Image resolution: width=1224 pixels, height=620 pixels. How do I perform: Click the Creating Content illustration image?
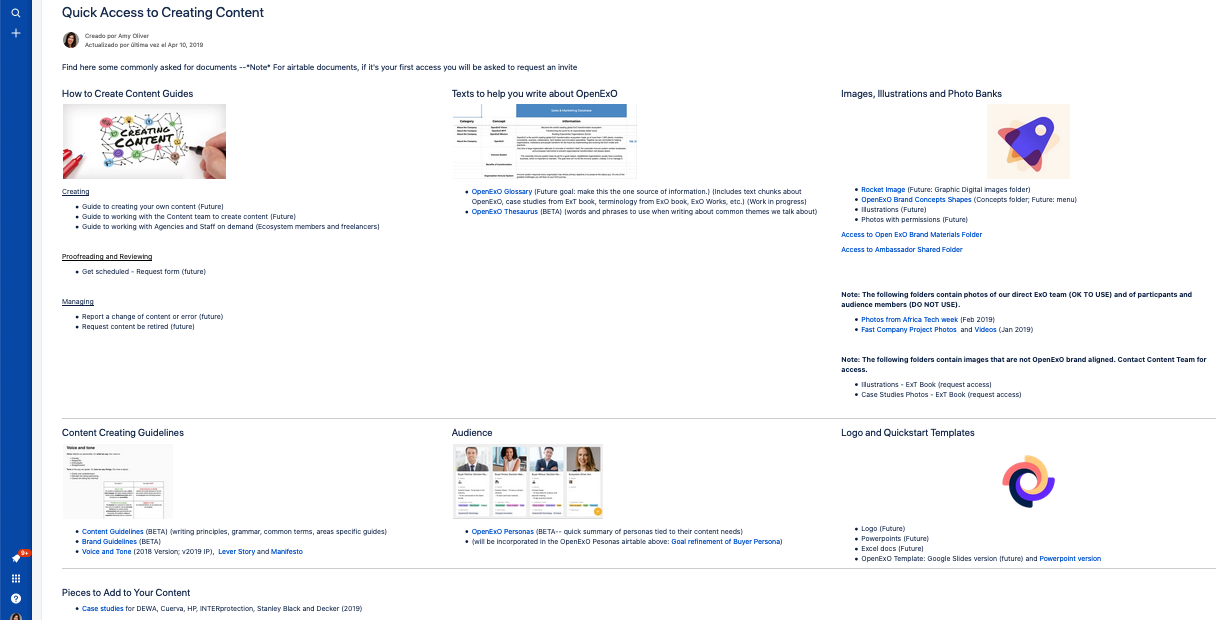(x=144, y=141)
